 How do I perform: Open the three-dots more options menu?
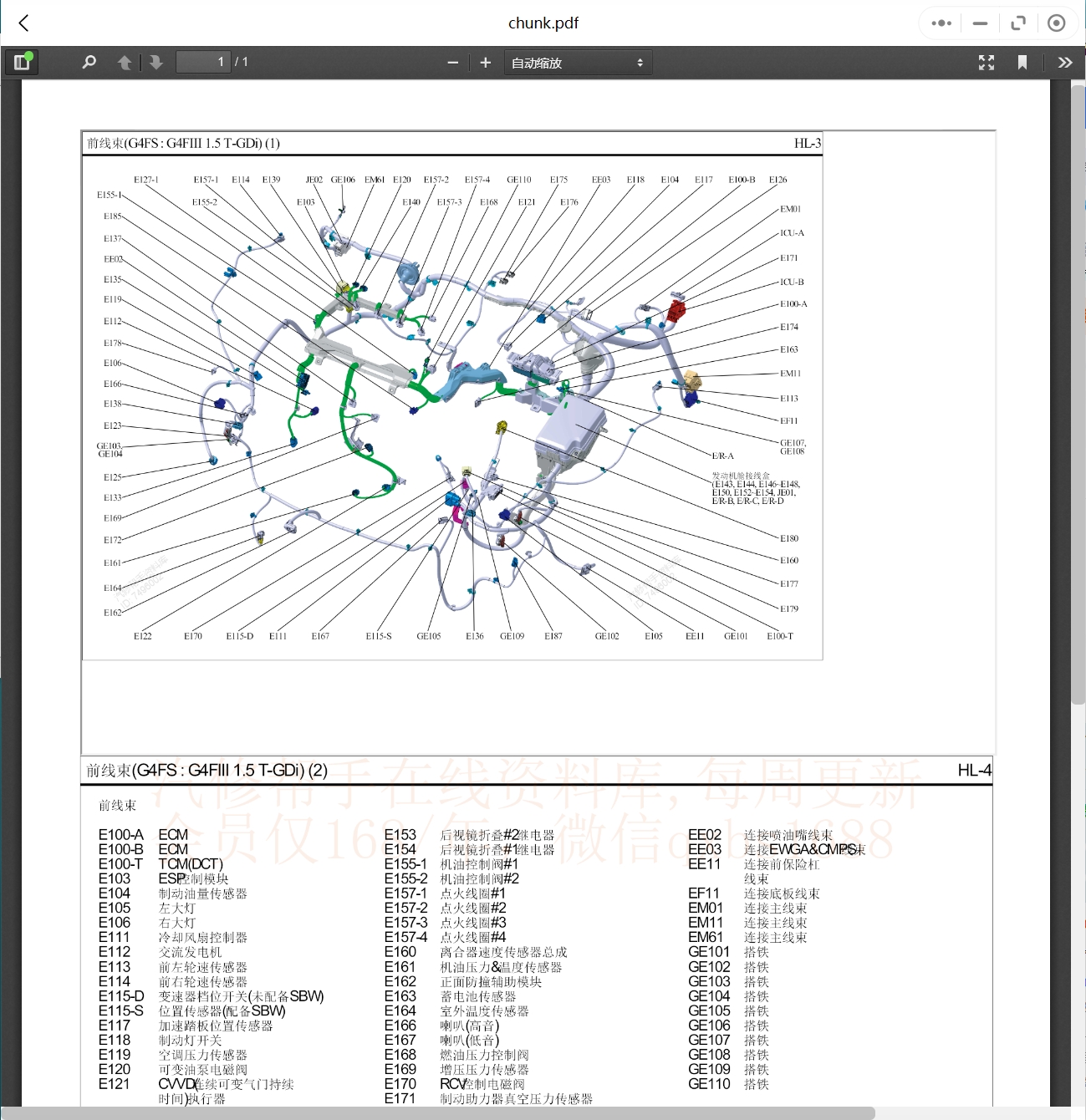click(x=941, y=23)
